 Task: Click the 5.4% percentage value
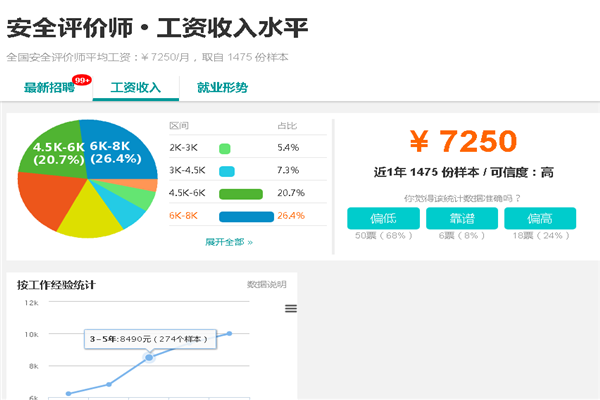click(x=288, y=148)
